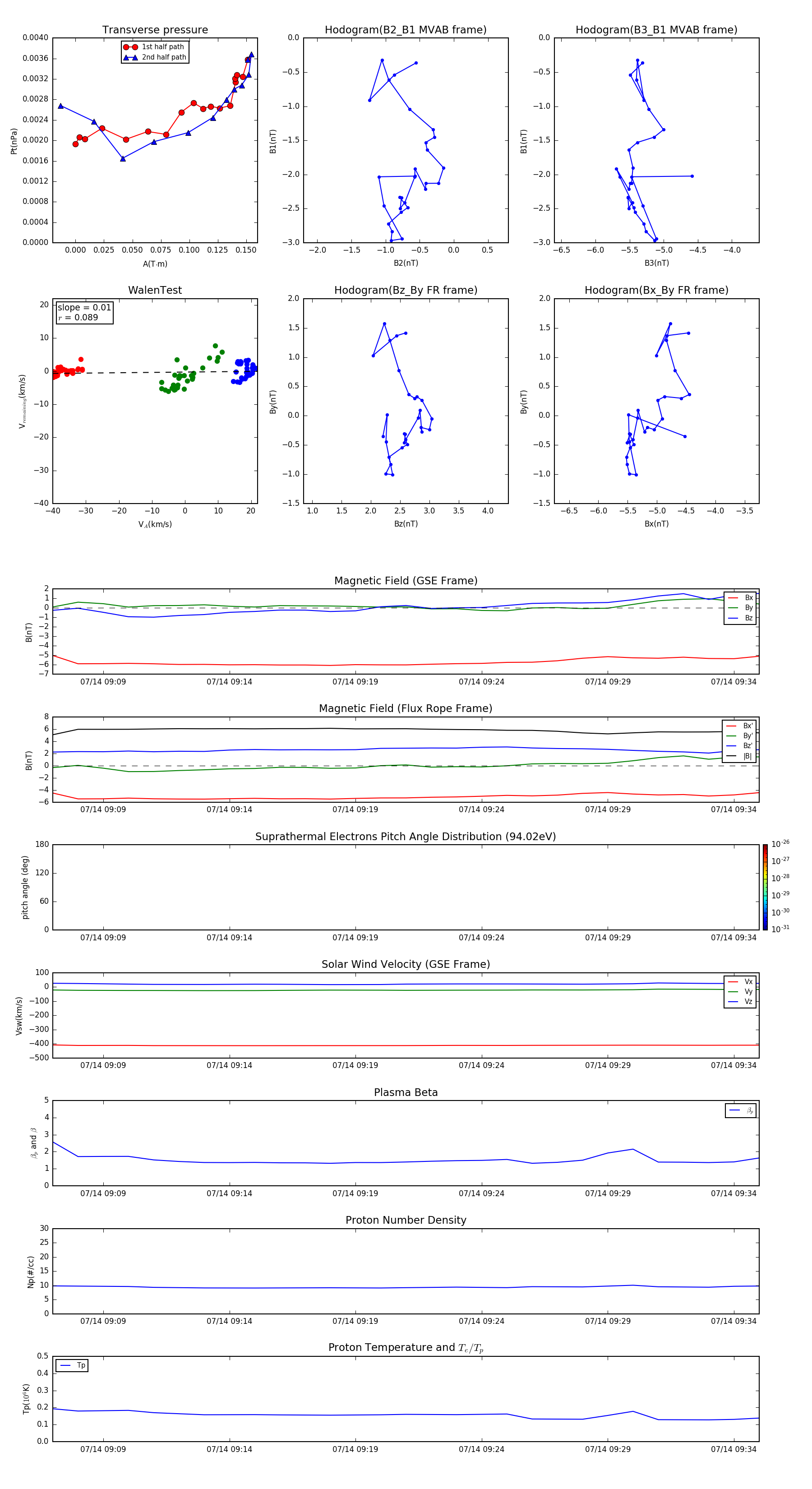Click the 'pitch angle (deg)' axis label

(25, 887)
